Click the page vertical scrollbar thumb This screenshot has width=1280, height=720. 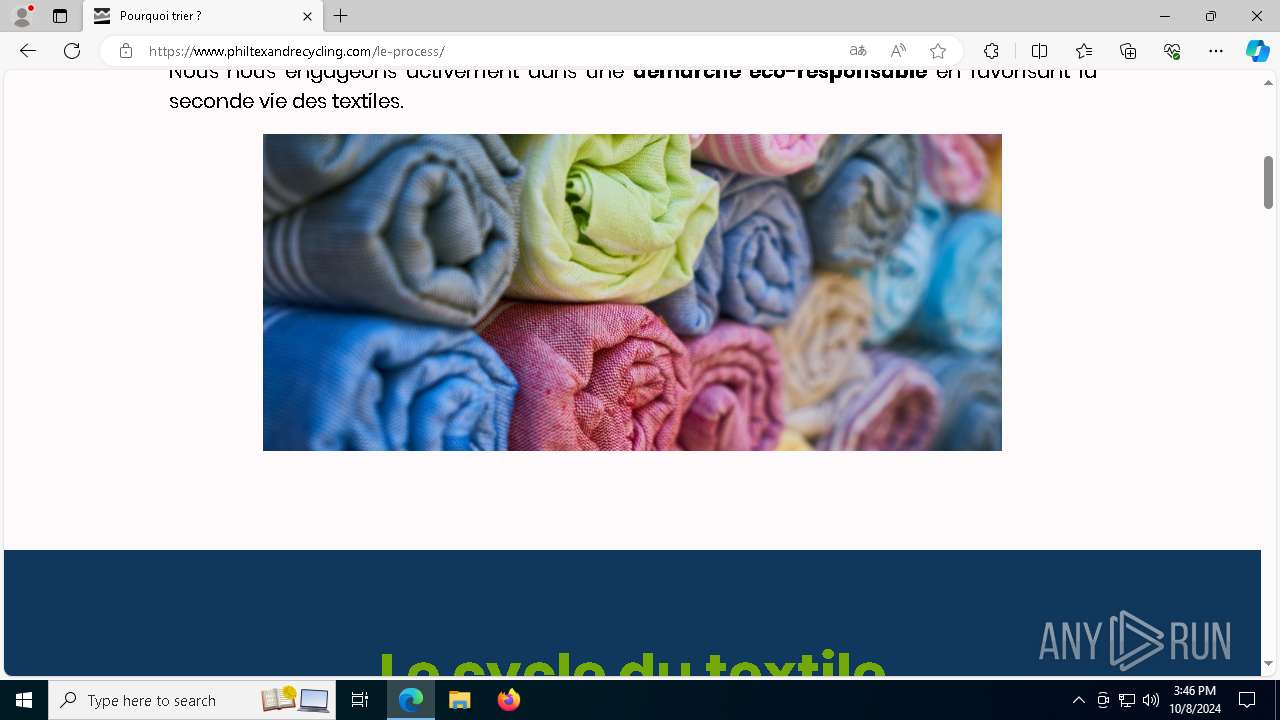pyautogui.click(x=1268, y=182)
